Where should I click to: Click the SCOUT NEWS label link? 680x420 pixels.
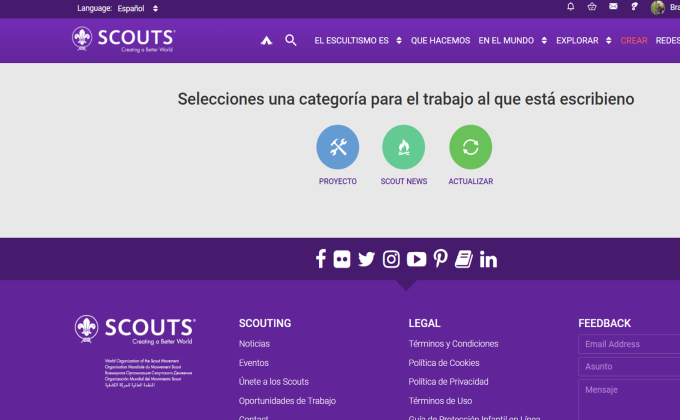coord(404,181)
